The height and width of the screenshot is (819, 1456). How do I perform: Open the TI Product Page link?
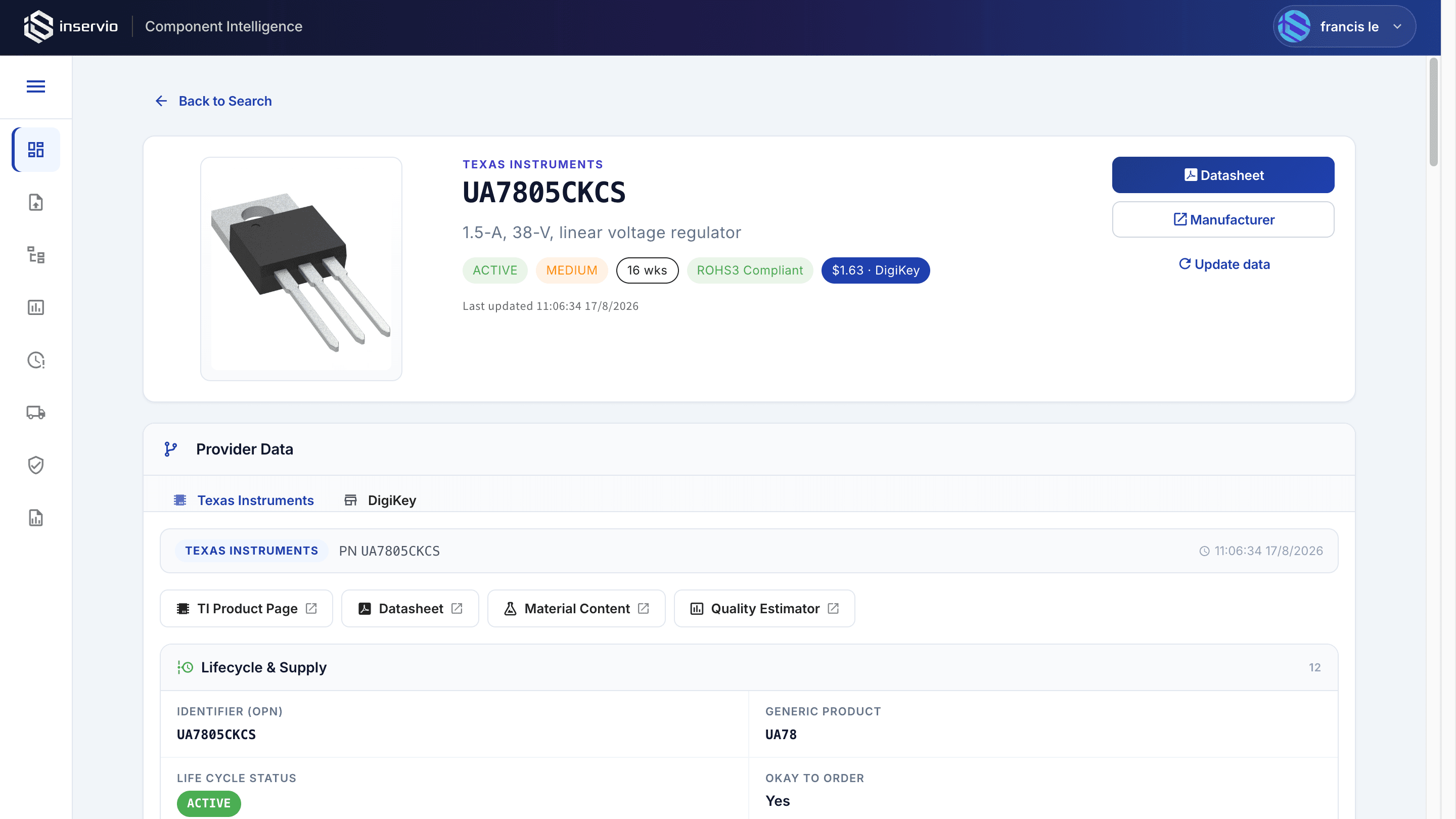coord(246,609)
